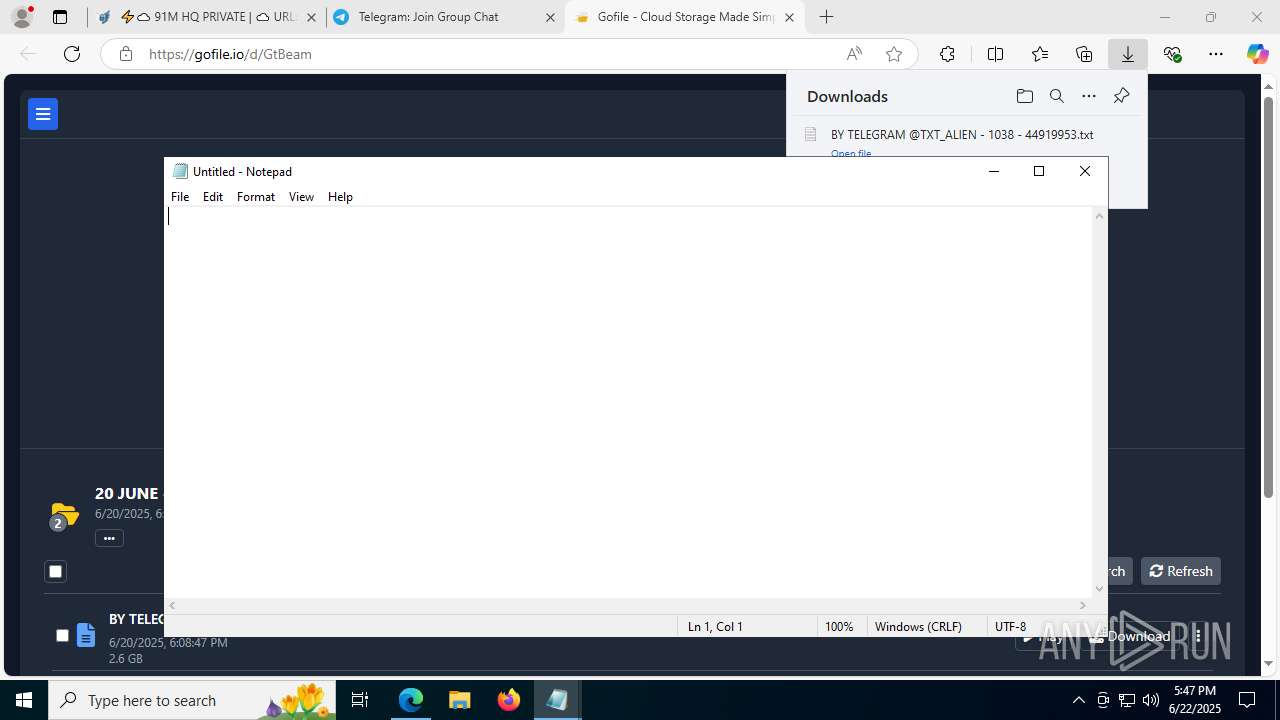Click Ln 1, Col 1 status text

click(x=715, y=626)
